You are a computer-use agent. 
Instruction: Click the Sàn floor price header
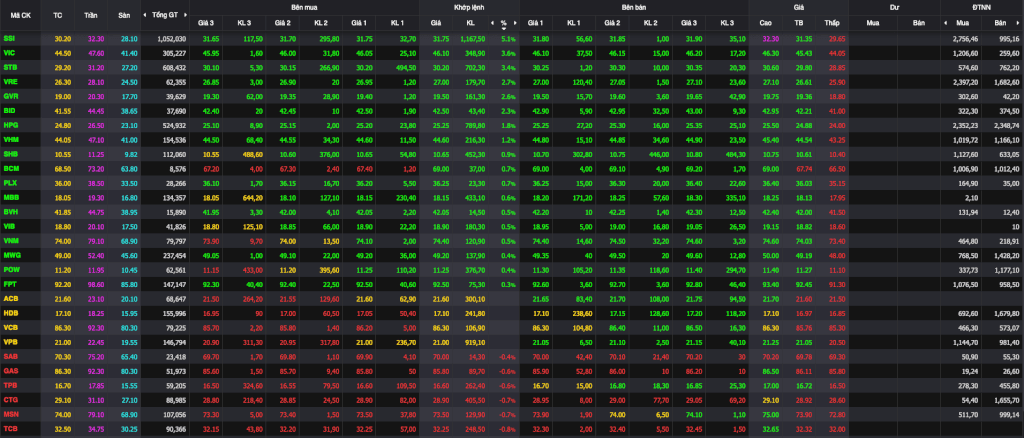click(123, 14)
